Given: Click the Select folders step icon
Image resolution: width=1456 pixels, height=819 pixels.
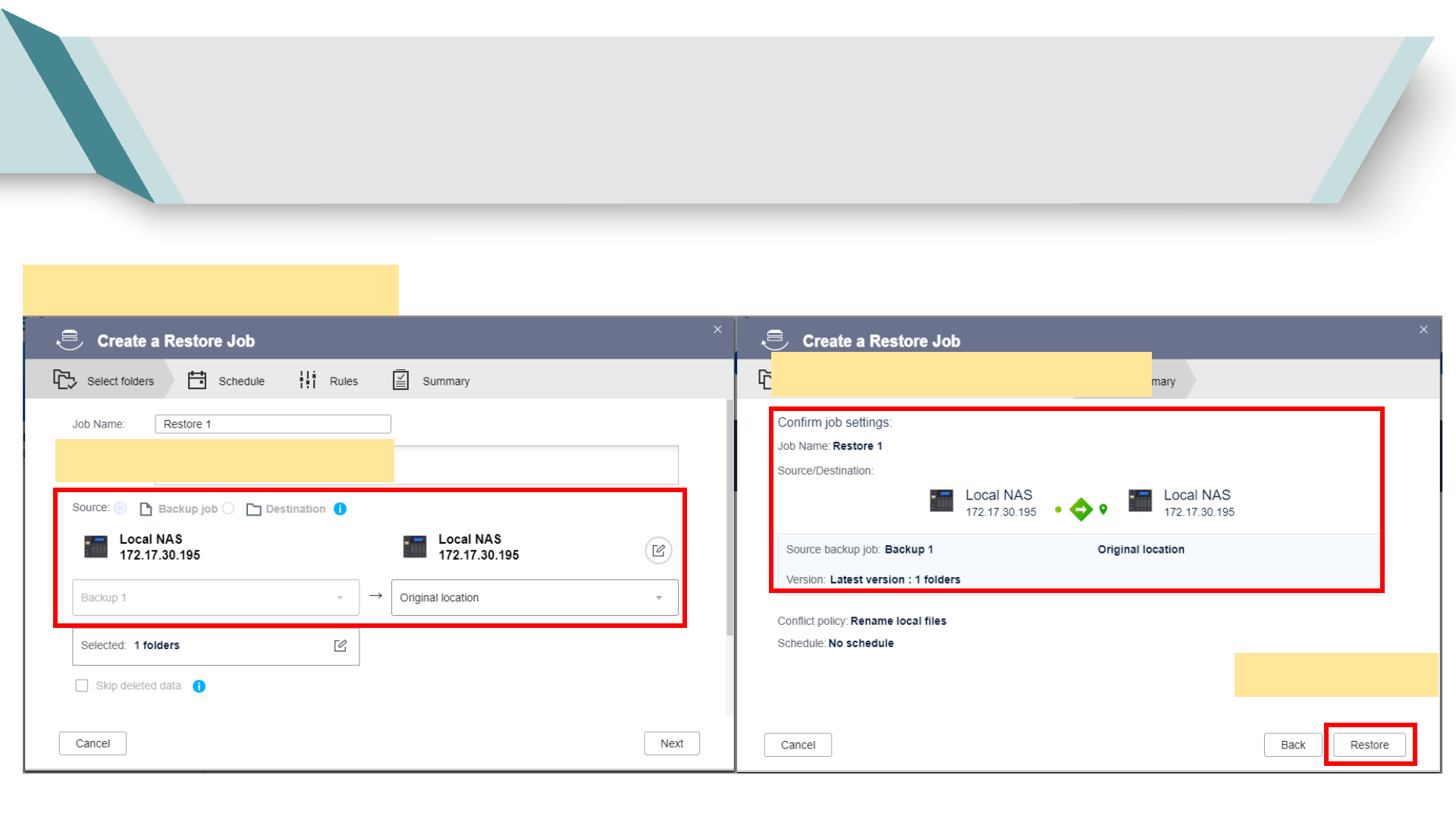Looking at the screenshot, I should pyautogui.click(x=64, y=379).
